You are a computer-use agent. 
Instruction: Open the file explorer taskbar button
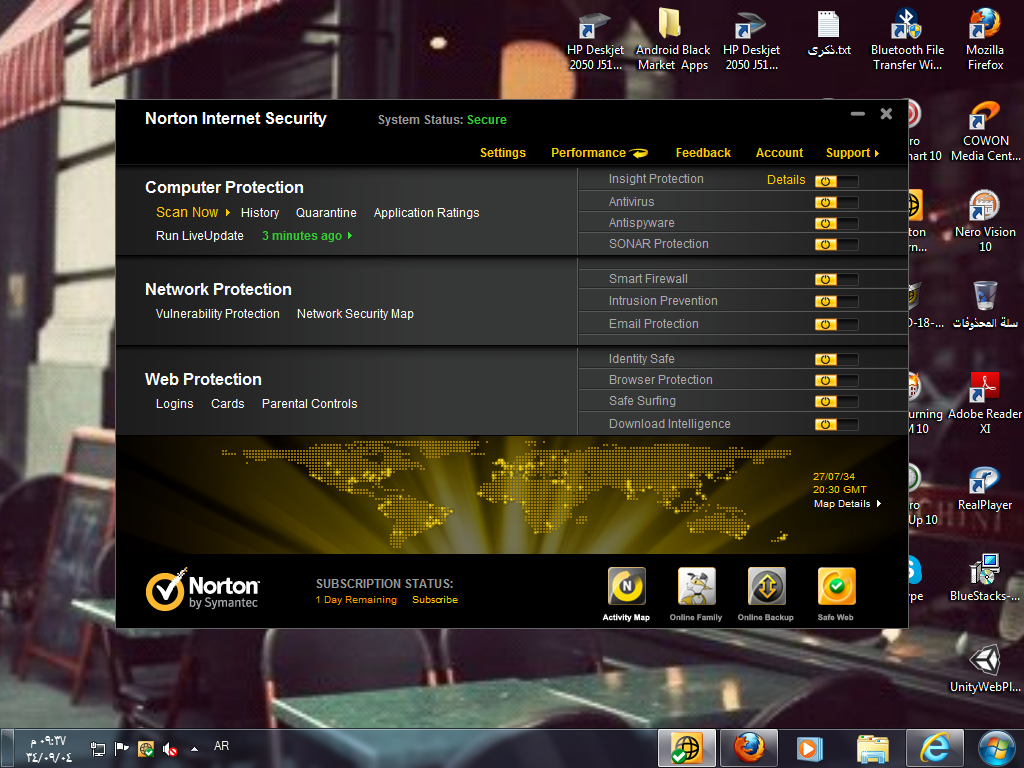[872, 748]
